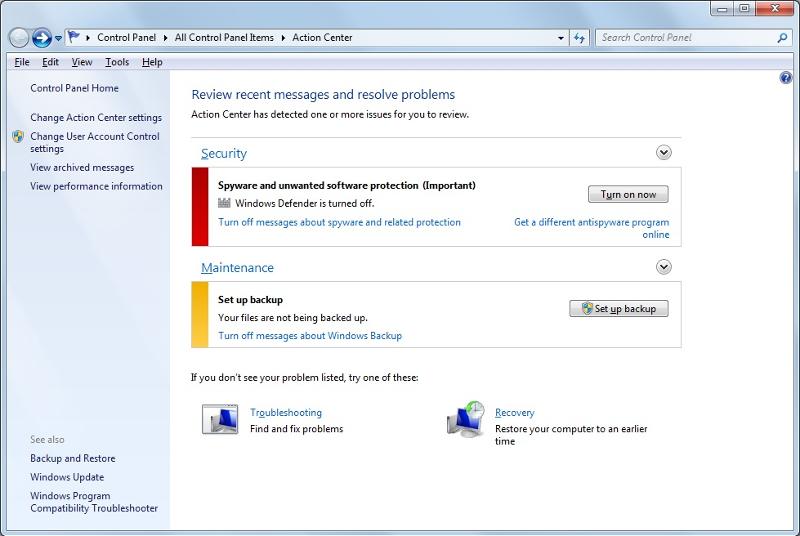
Task: Click Control Panel in the breadcrumb
Action: pos(127,37)
